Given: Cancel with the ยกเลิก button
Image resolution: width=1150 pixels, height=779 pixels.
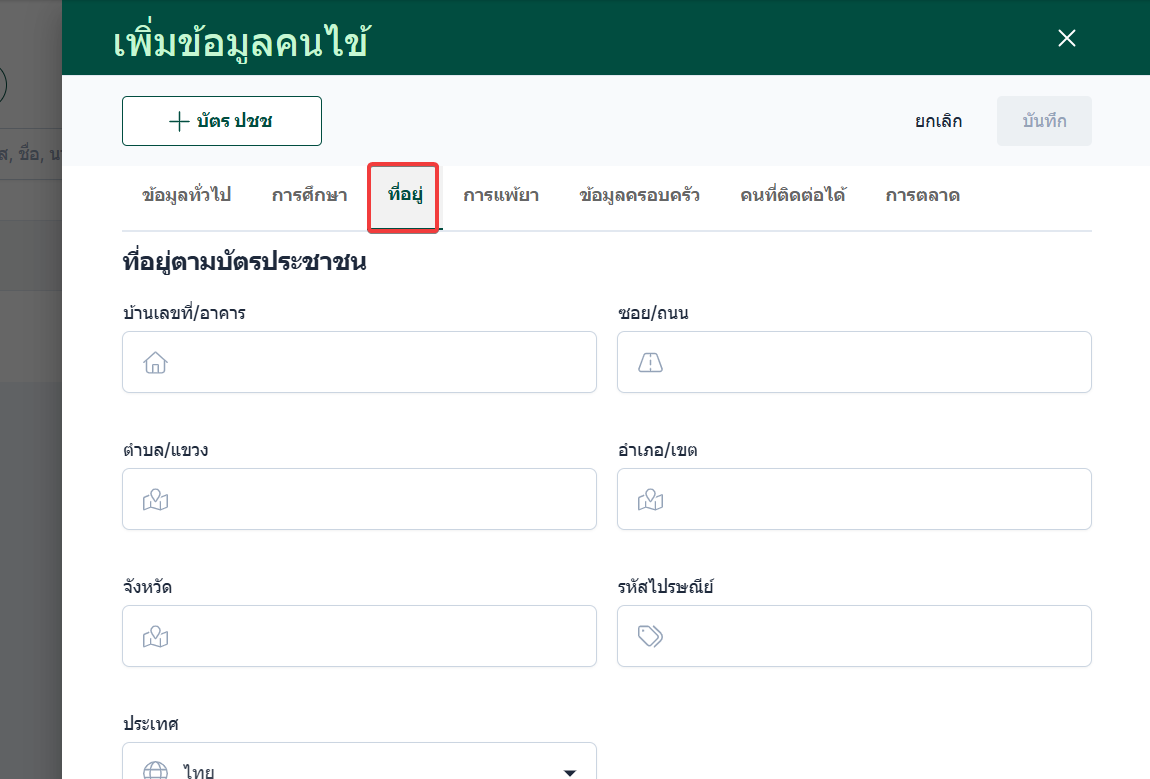Looking at the screenshot, I should point(938,121).
